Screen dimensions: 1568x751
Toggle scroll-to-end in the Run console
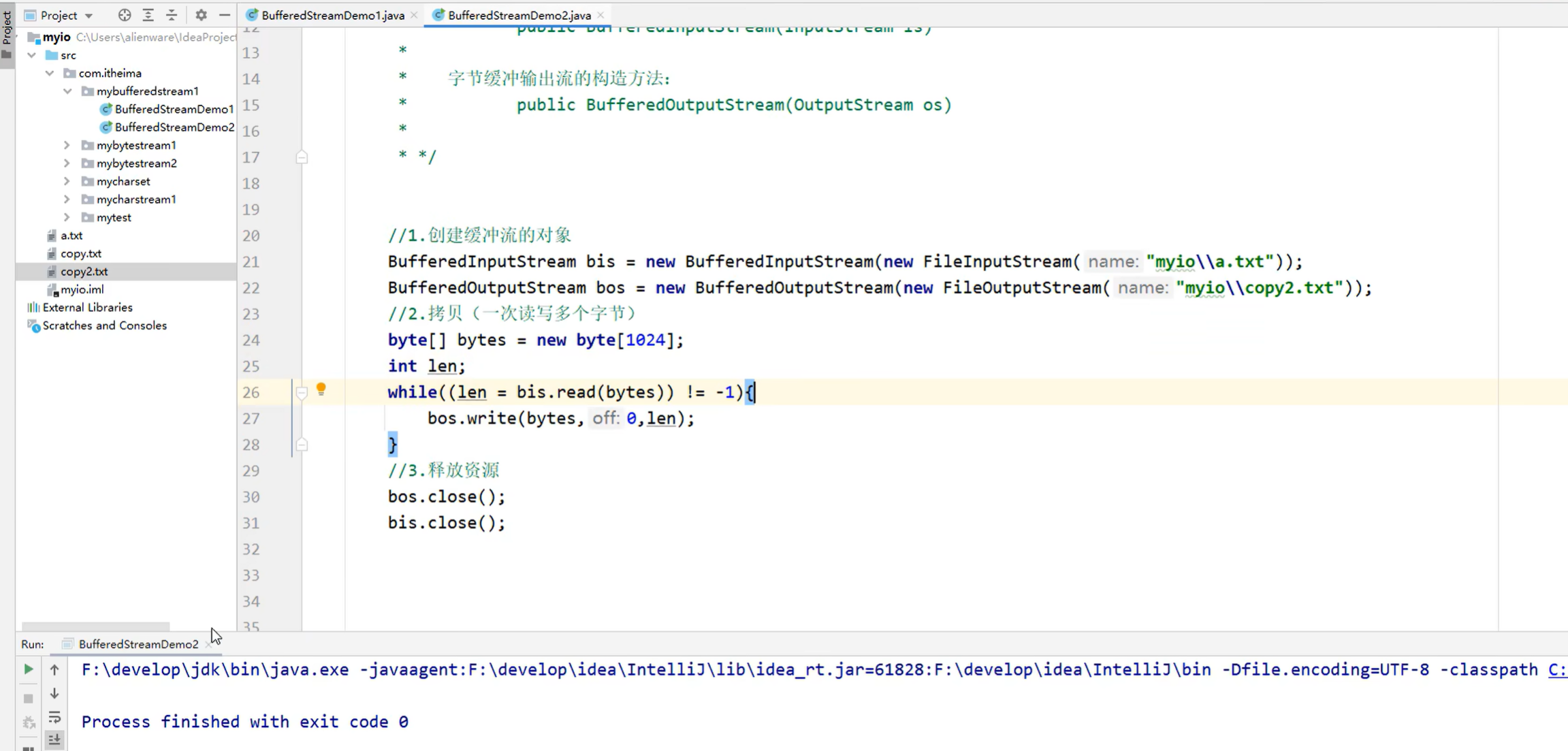[54, 739]
